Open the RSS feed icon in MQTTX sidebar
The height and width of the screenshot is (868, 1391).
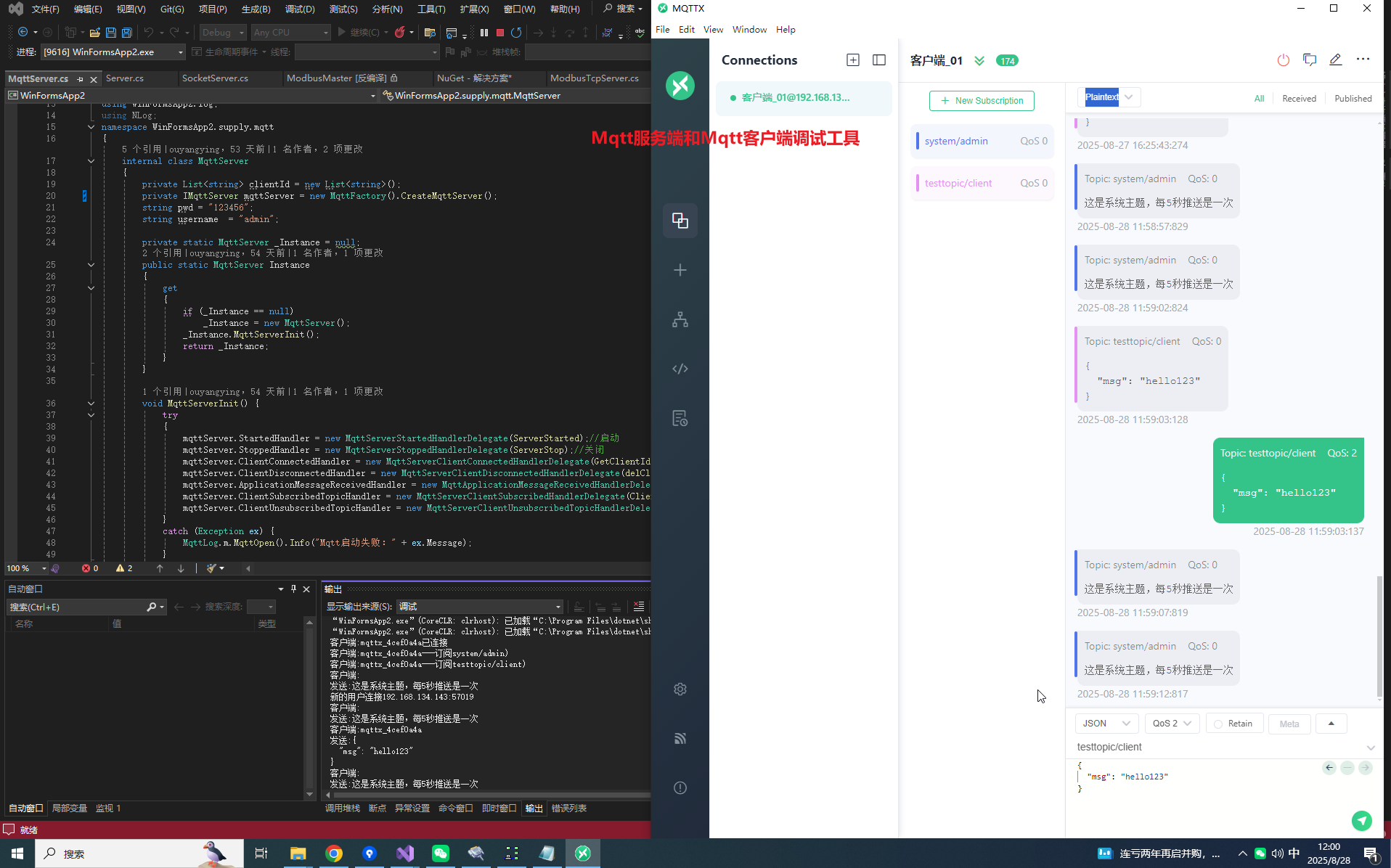pyautogui.click(x=680, y=738)
